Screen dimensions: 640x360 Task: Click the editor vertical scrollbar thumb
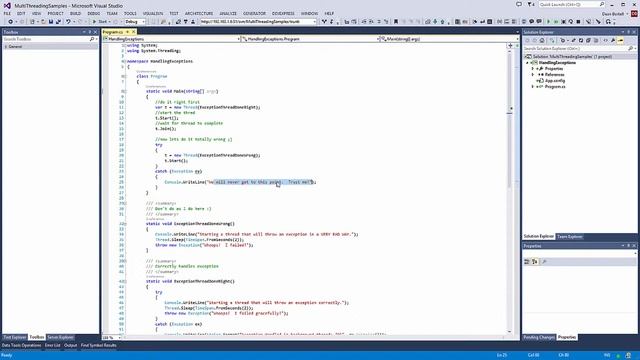pyautogui.click(x=510, y=120)
